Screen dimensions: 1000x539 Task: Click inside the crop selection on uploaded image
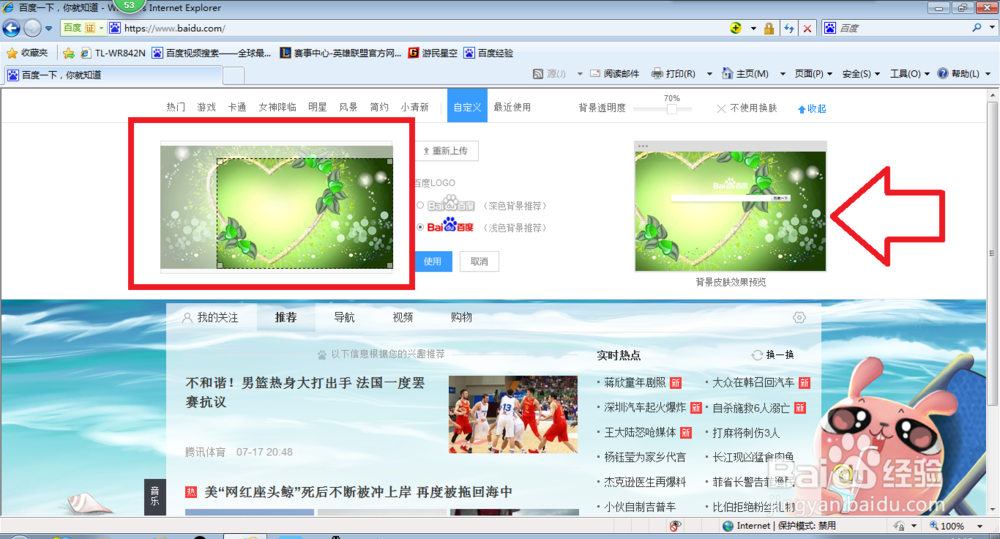point(304,213)
